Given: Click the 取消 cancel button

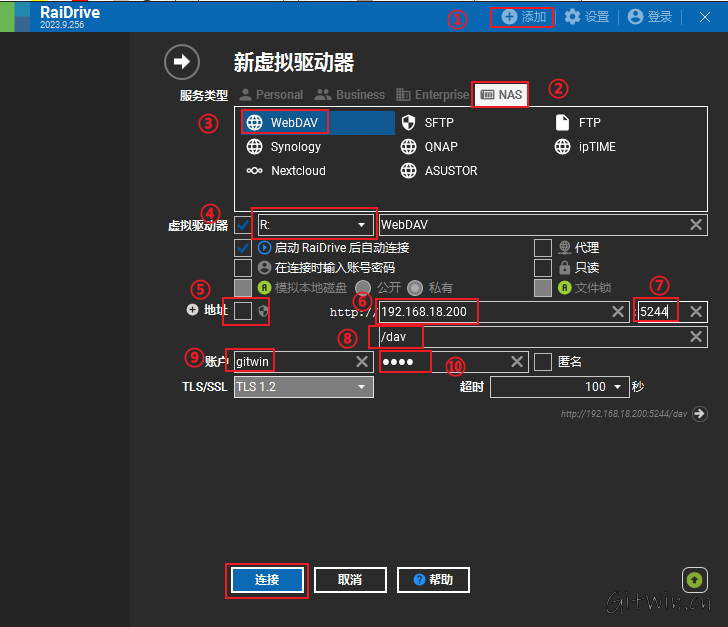Looking at the screenshot, I should 350,580.
